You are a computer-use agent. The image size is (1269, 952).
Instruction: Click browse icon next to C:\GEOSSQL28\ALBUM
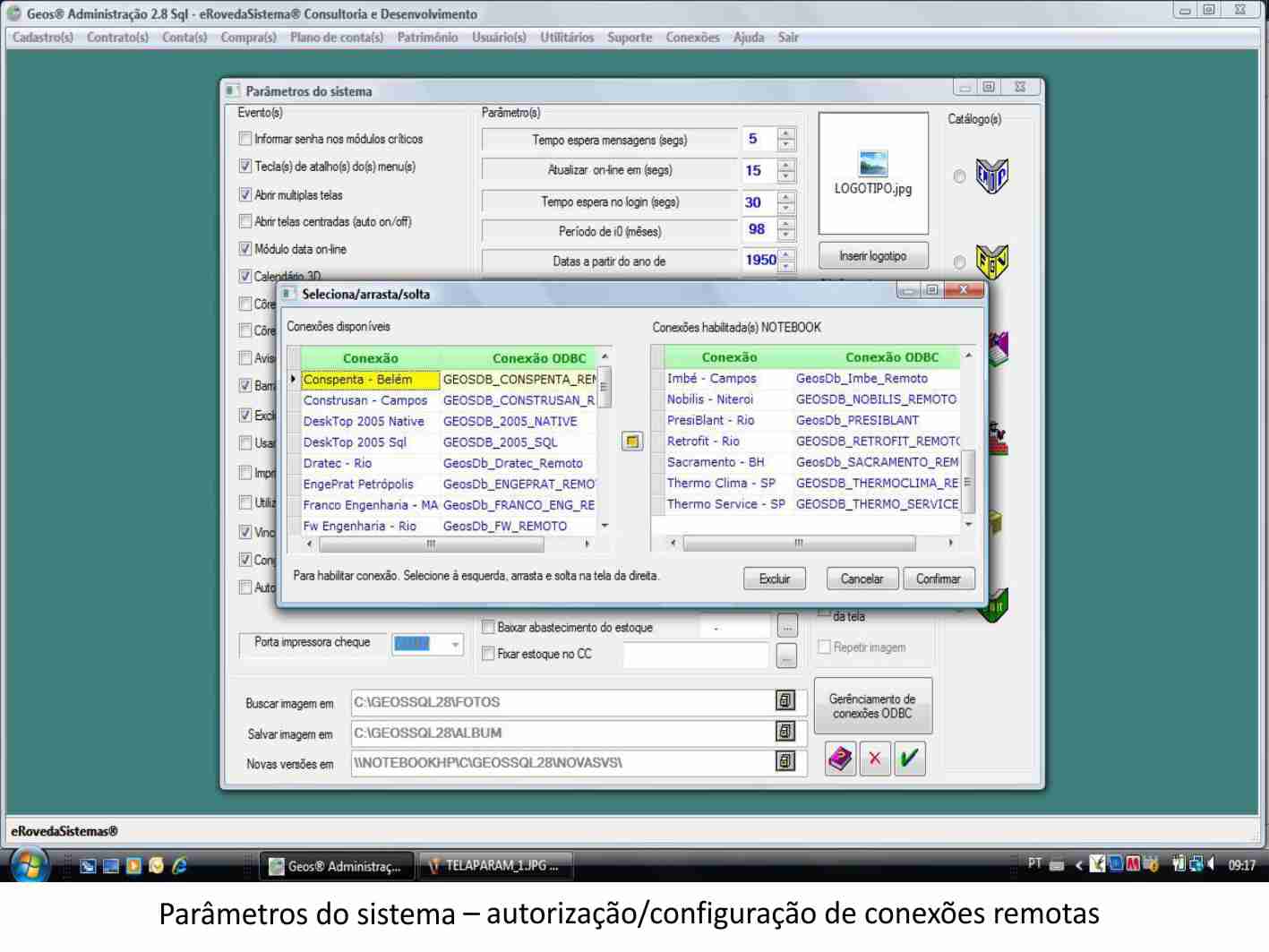(x=785, y=732)
